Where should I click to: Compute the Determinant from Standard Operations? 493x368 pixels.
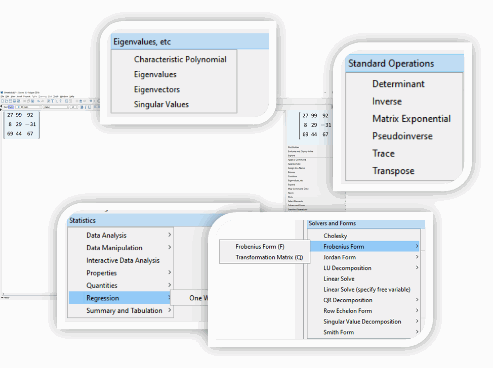click(x=398, y=84)
